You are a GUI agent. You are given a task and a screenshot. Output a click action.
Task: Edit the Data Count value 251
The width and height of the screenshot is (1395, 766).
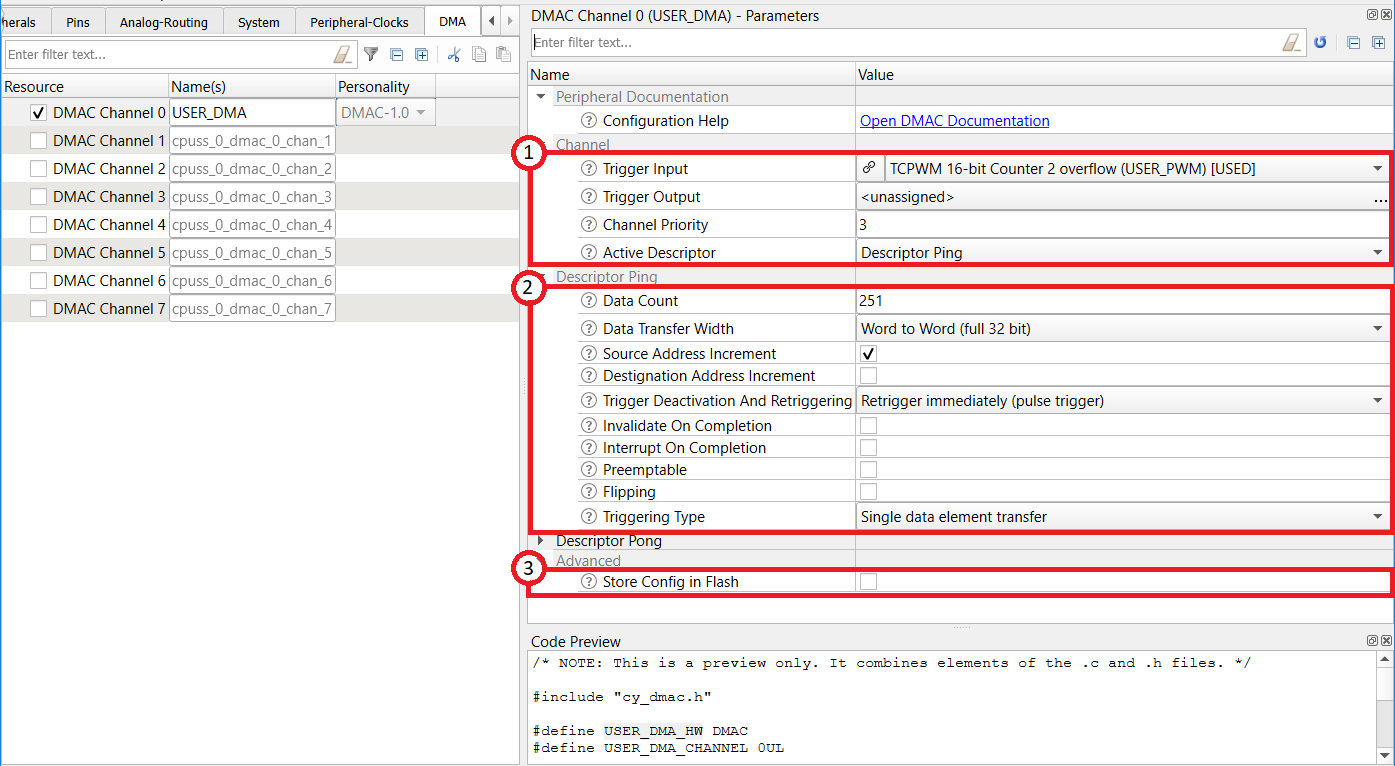1122,301
